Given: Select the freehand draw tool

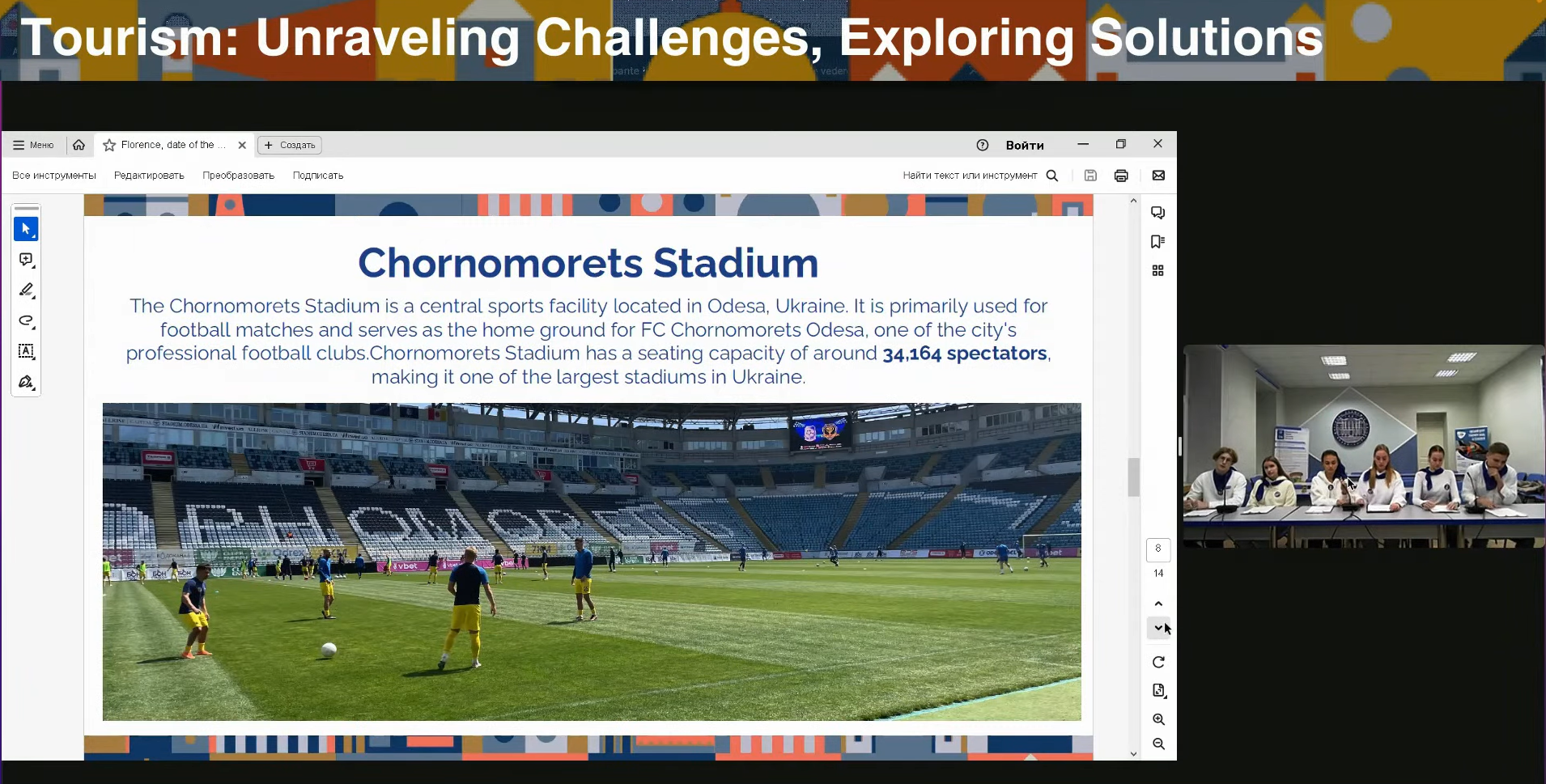Looking at the screenshot, I should coord(26,320).
